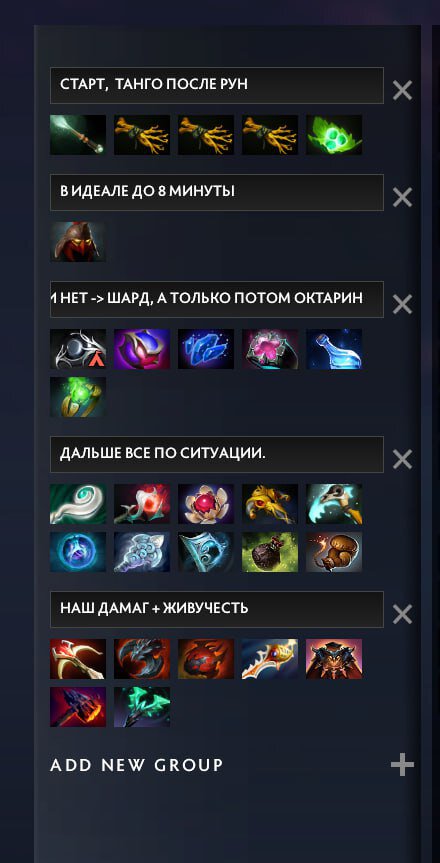Edit the 'В ИДЕАЛЕ ДО 8 МИНУТЫ' title field
This screenshot has height=863, width=440.
pyautogui.click(x=217, y=192)
